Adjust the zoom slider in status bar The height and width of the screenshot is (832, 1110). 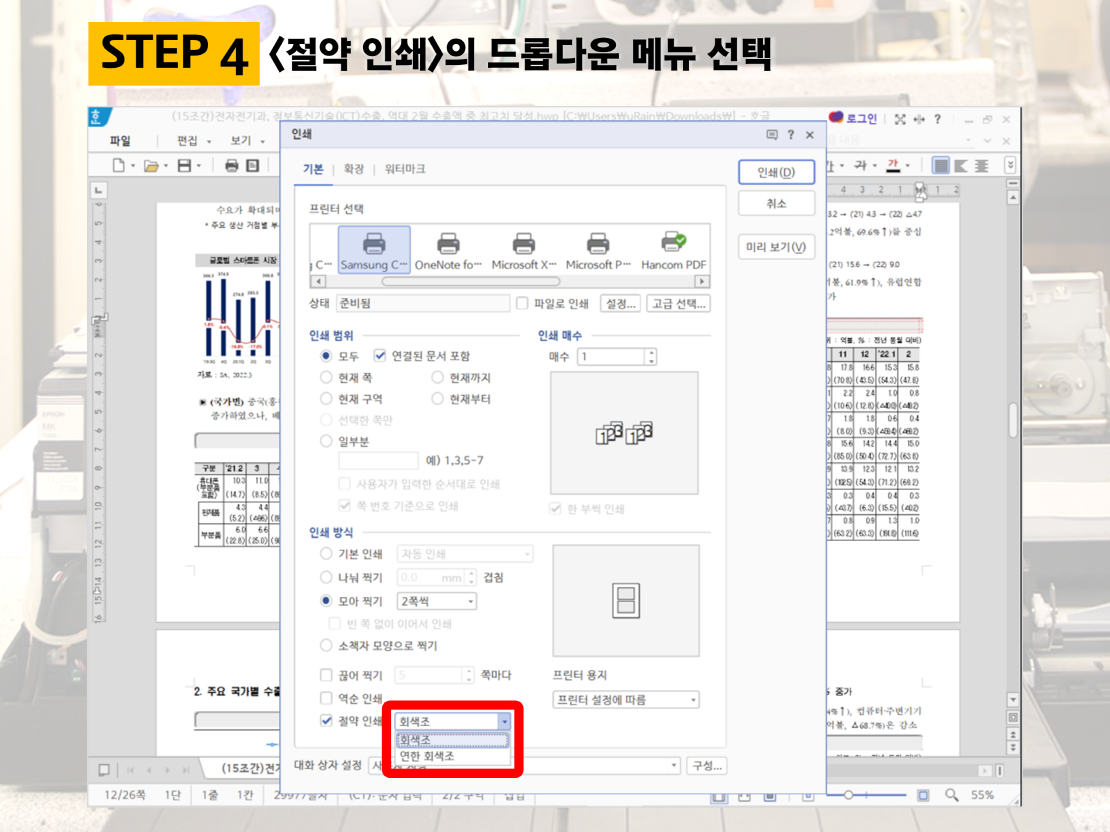[x=848, y=795]
